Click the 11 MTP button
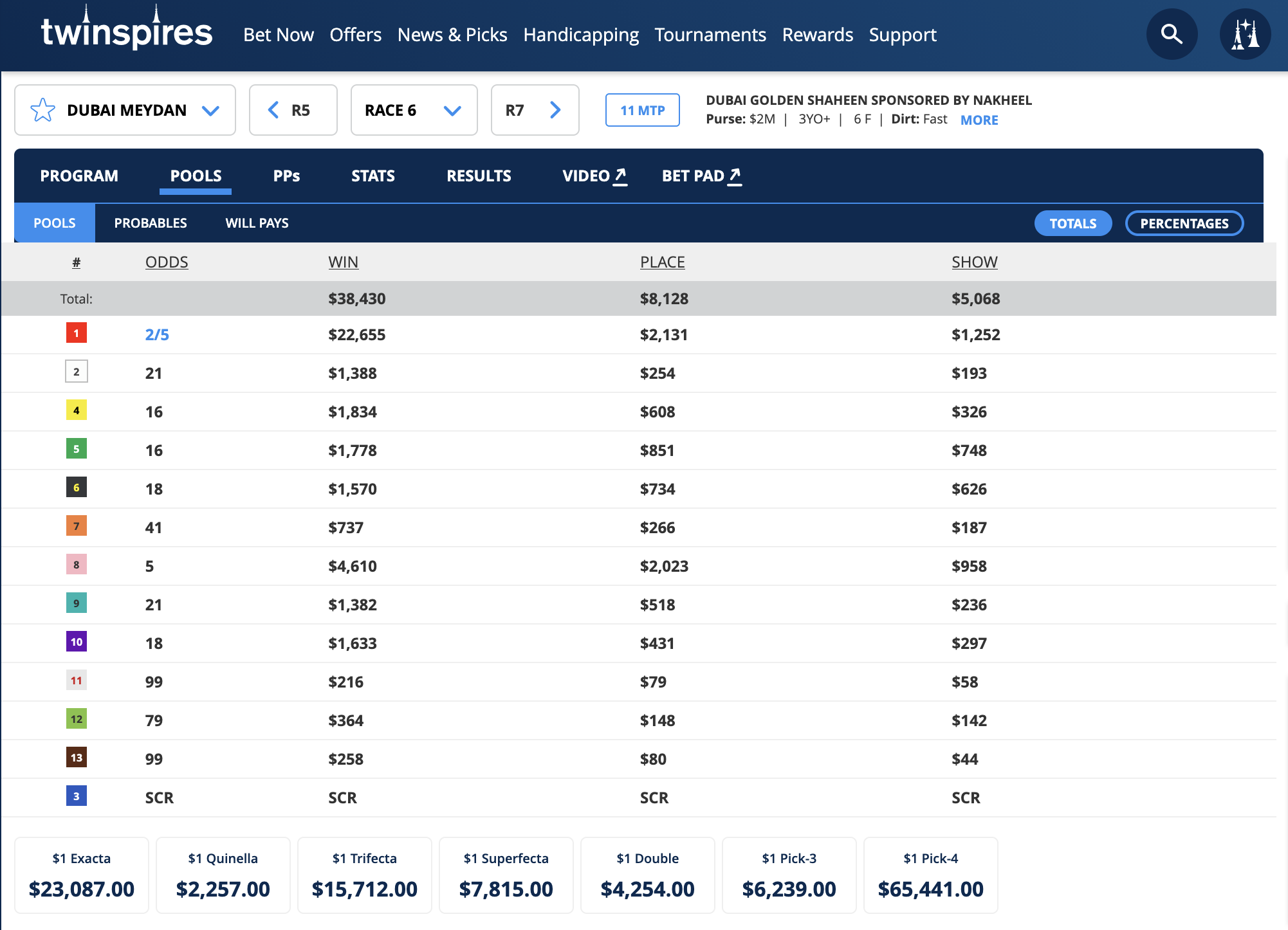This screenshot has height=930, width=1288. coord(642,110)
